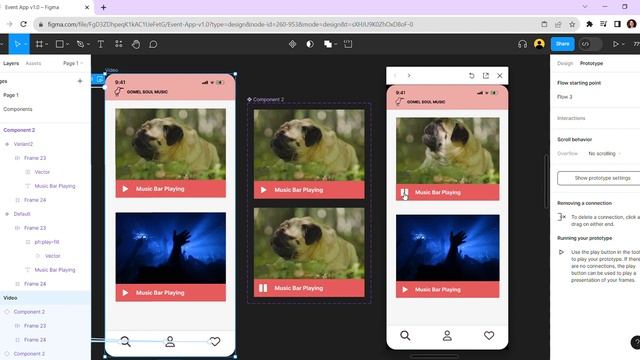Click the browser address bar URL
640x360 pixels.
coord(230,24)
